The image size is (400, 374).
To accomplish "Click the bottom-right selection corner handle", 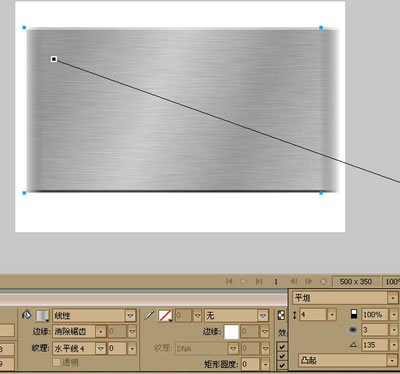I will click(321, 193).
